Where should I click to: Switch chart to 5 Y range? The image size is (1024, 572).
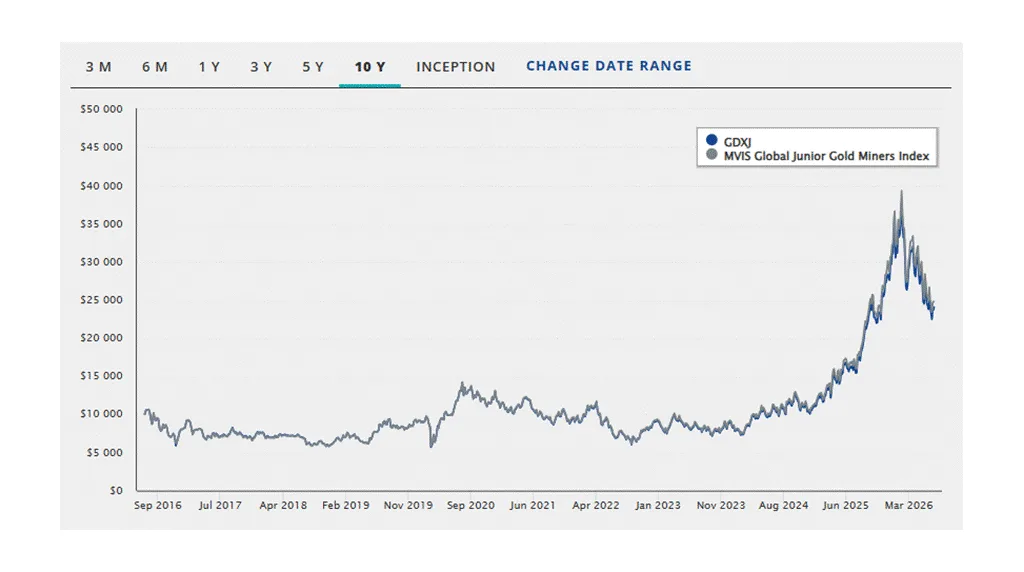(x=313, y=67)
